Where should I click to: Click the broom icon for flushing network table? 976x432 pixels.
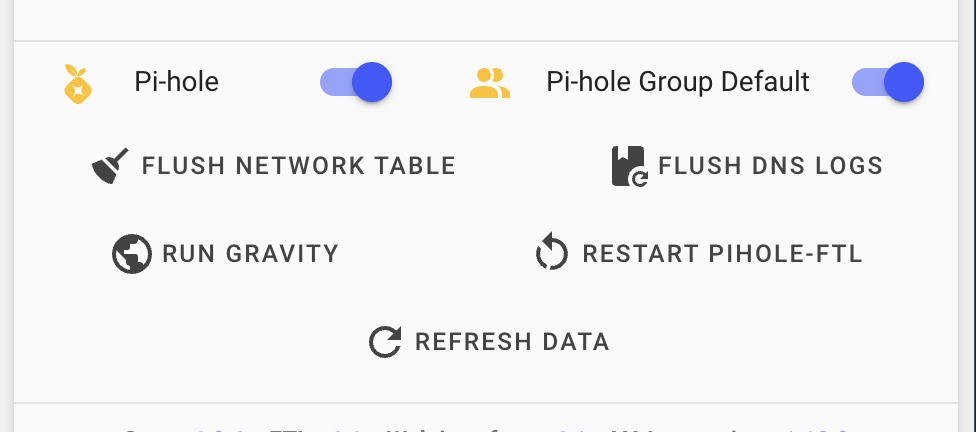click(111, 166)
